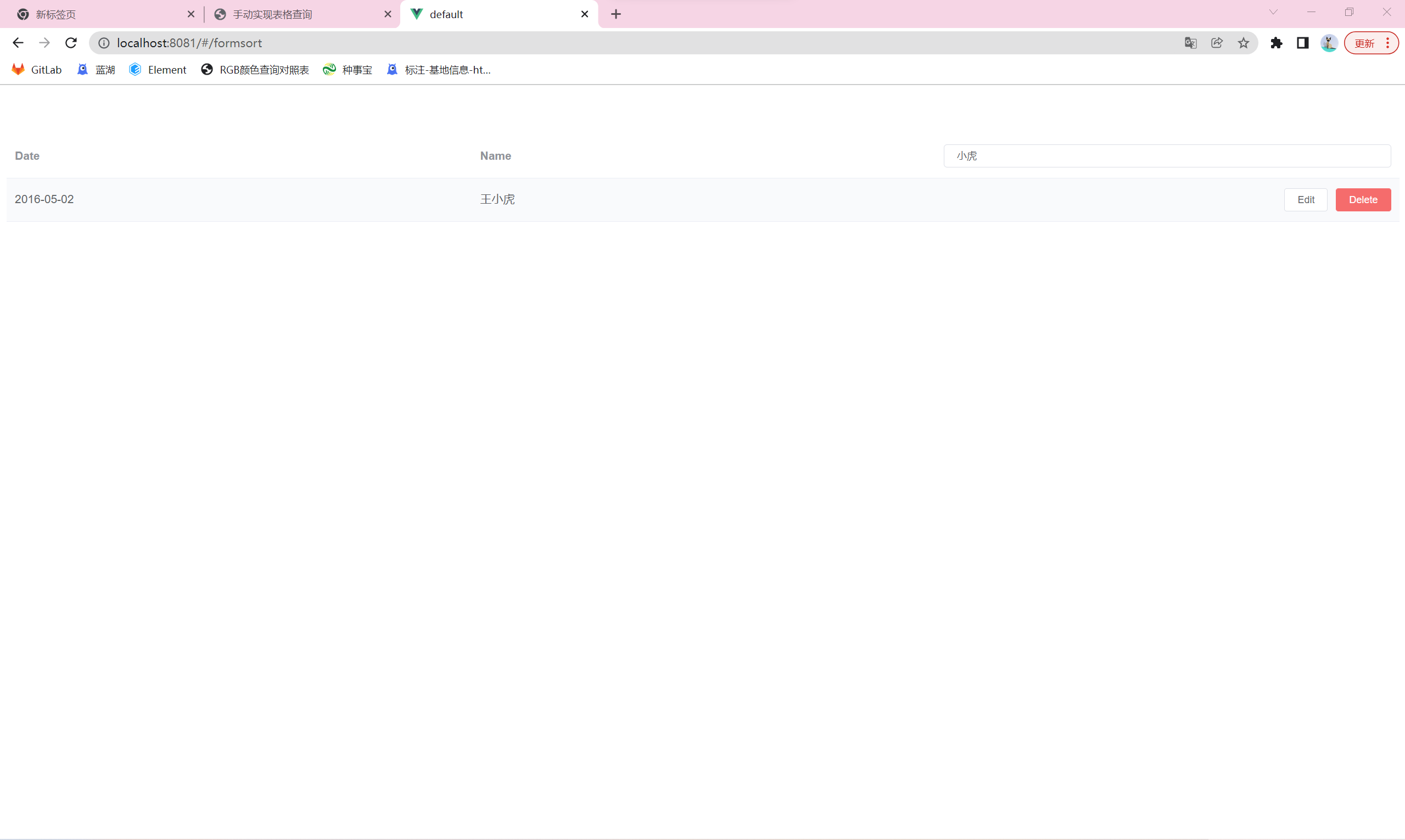Open the RGB颜色查询对照表 bookmark
1405x840 pixels.
click(255, 70)
